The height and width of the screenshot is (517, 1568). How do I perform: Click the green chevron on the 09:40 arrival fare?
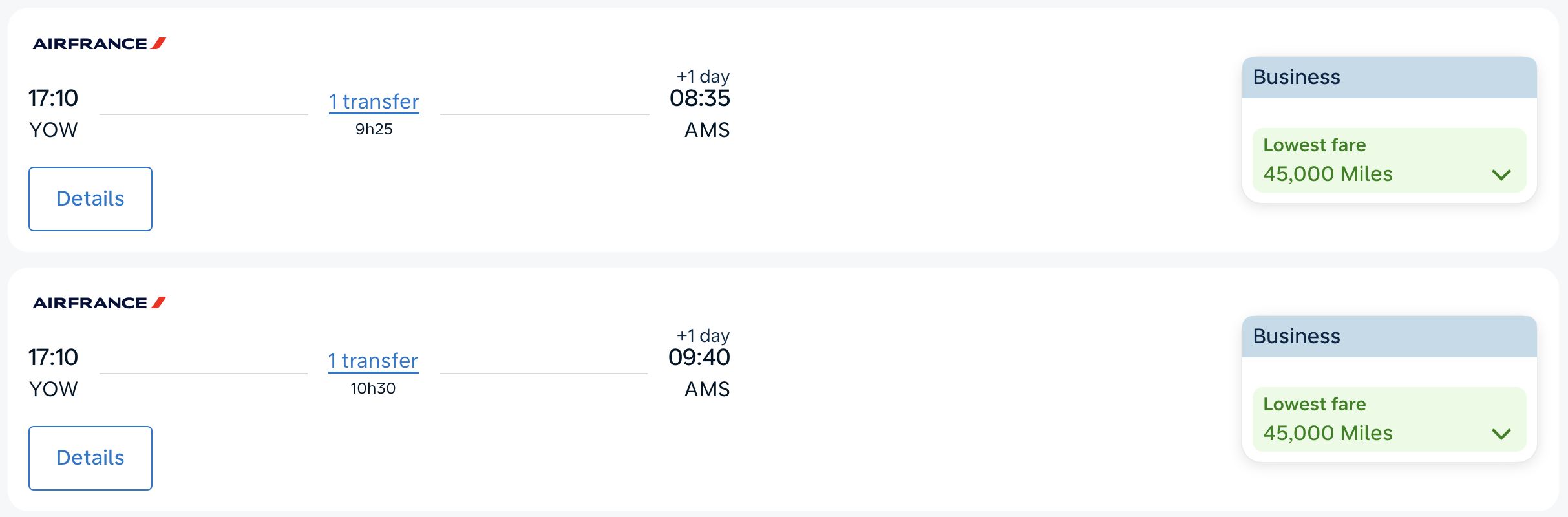click(x=1502, y=434)
